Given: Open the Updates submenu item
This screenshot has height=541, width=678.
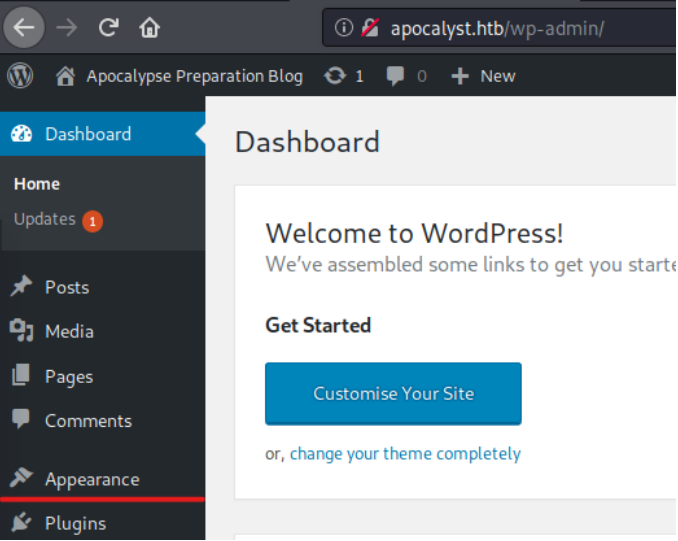Looking at the screenshot, I should point(45,219).
